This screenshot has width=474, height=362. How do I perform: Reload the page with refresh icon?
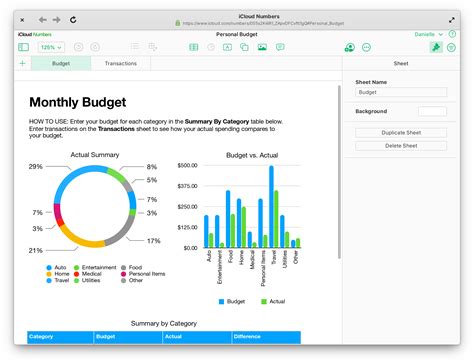pyautogui.click(x=73, y=20)
